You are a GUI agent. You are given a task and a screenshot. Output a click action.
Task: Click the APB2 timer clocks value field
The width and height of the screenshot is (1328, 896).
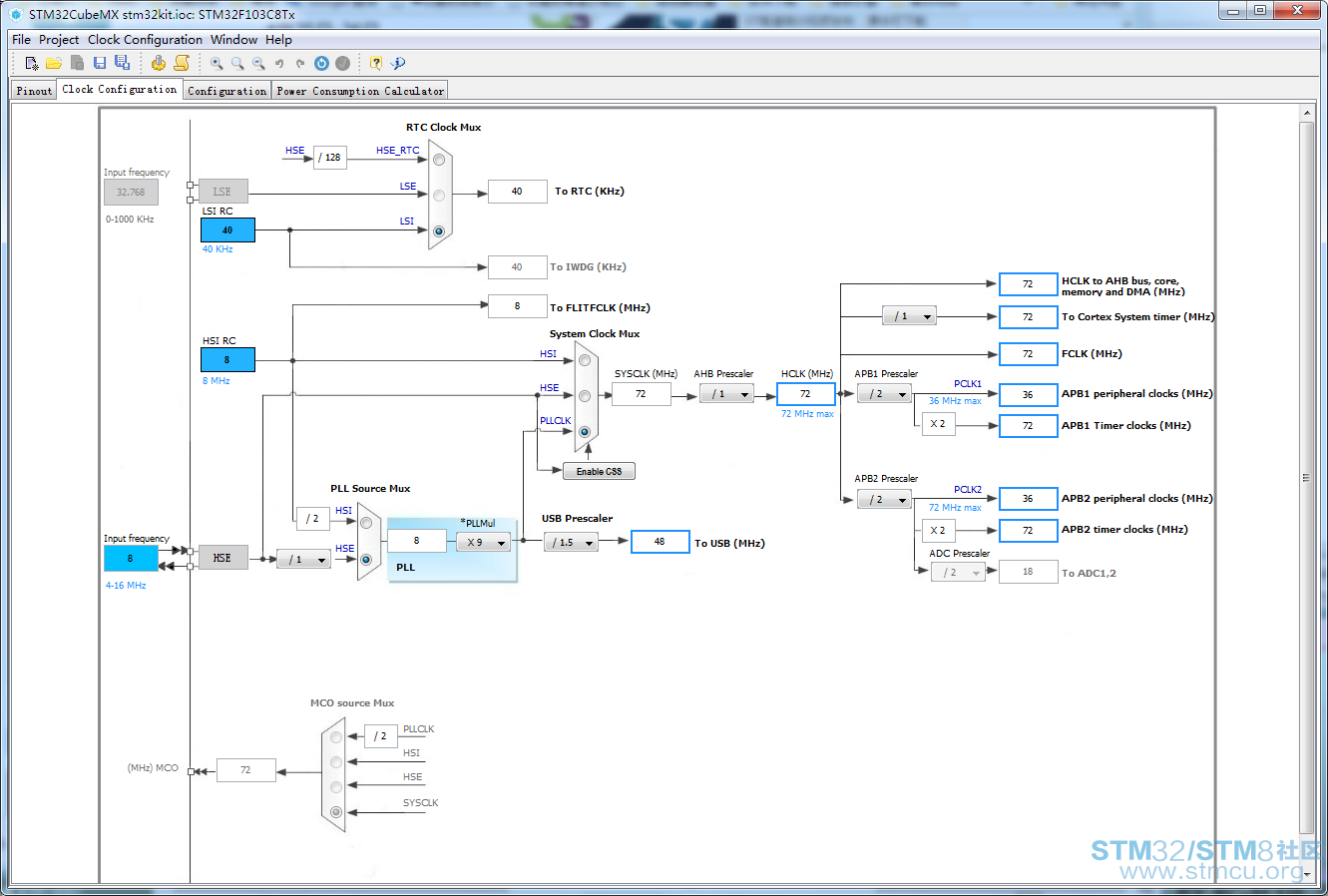[x=1028, y=530]
